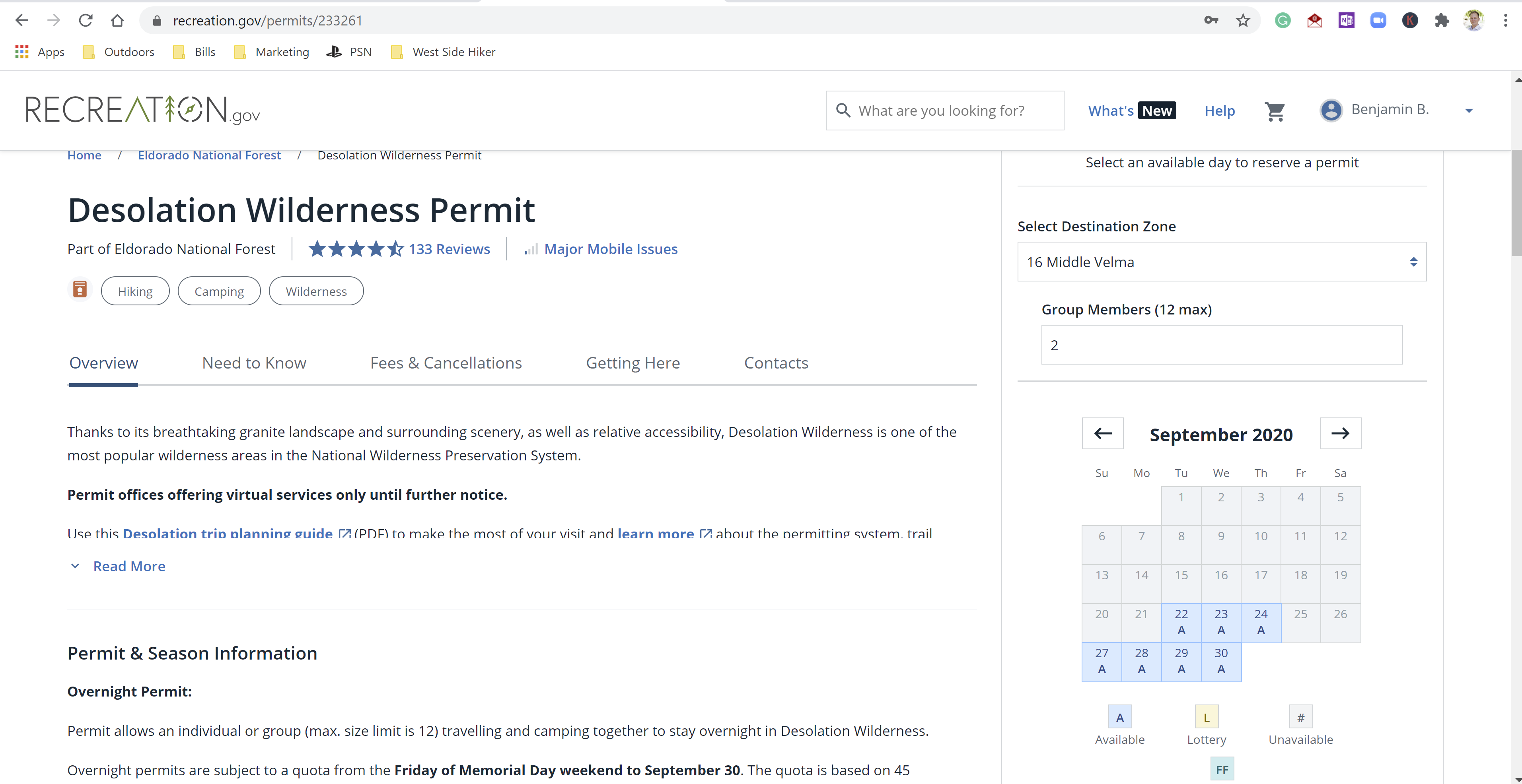Open Major Mobile Issues link

tap(610, 249)
